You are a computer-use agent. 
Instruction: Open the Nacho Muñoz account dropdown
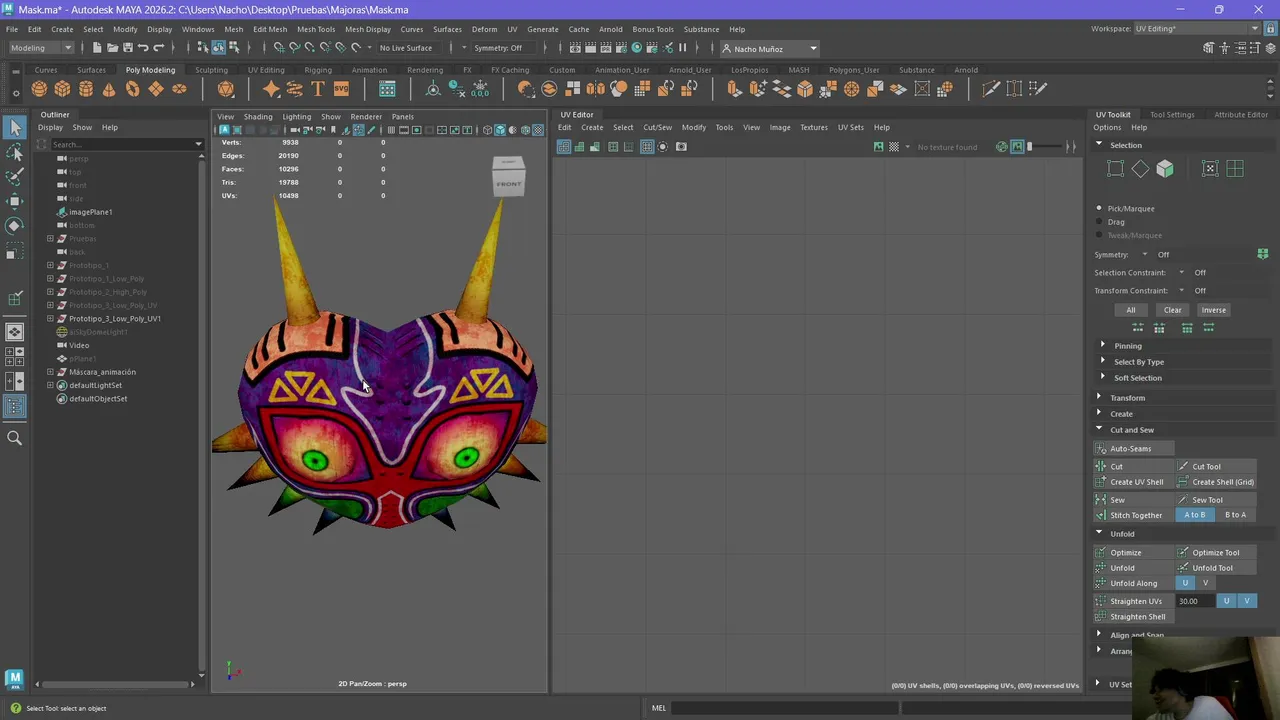coord(769,48)
